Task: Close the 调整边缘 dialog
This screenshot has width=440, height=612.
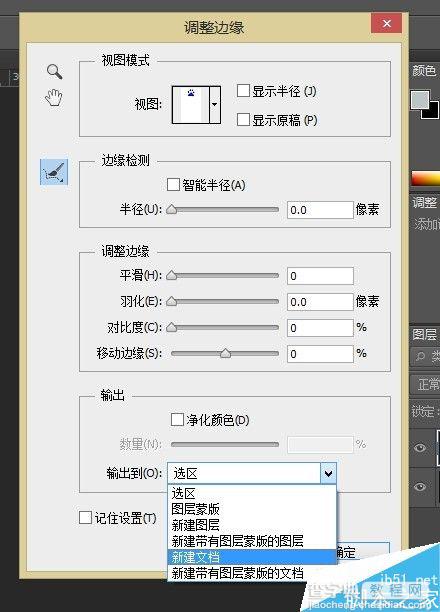Action: [387, 23]
